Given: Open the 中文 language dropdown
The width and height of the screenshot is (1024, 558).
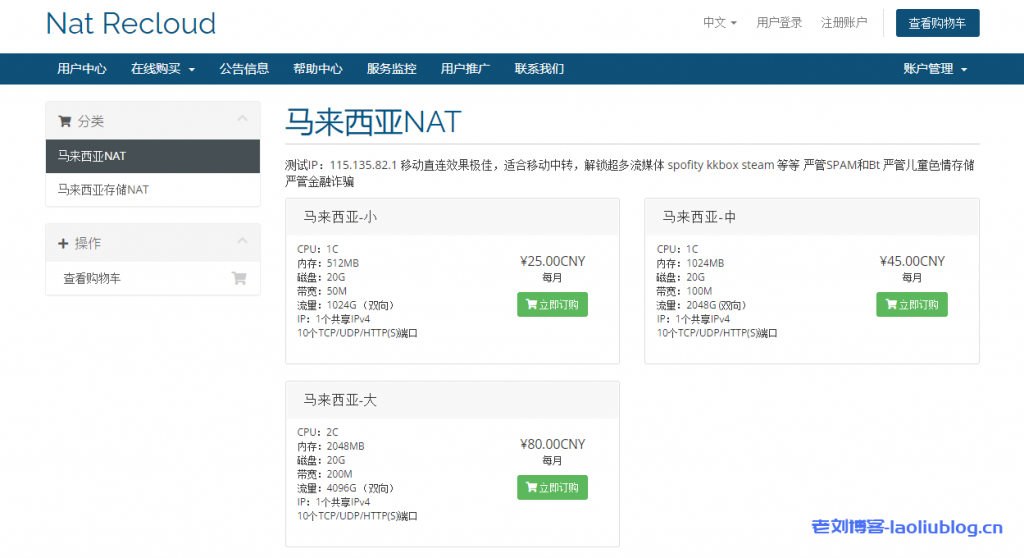Looking at the screenshot, I should [x=720, y=22].
